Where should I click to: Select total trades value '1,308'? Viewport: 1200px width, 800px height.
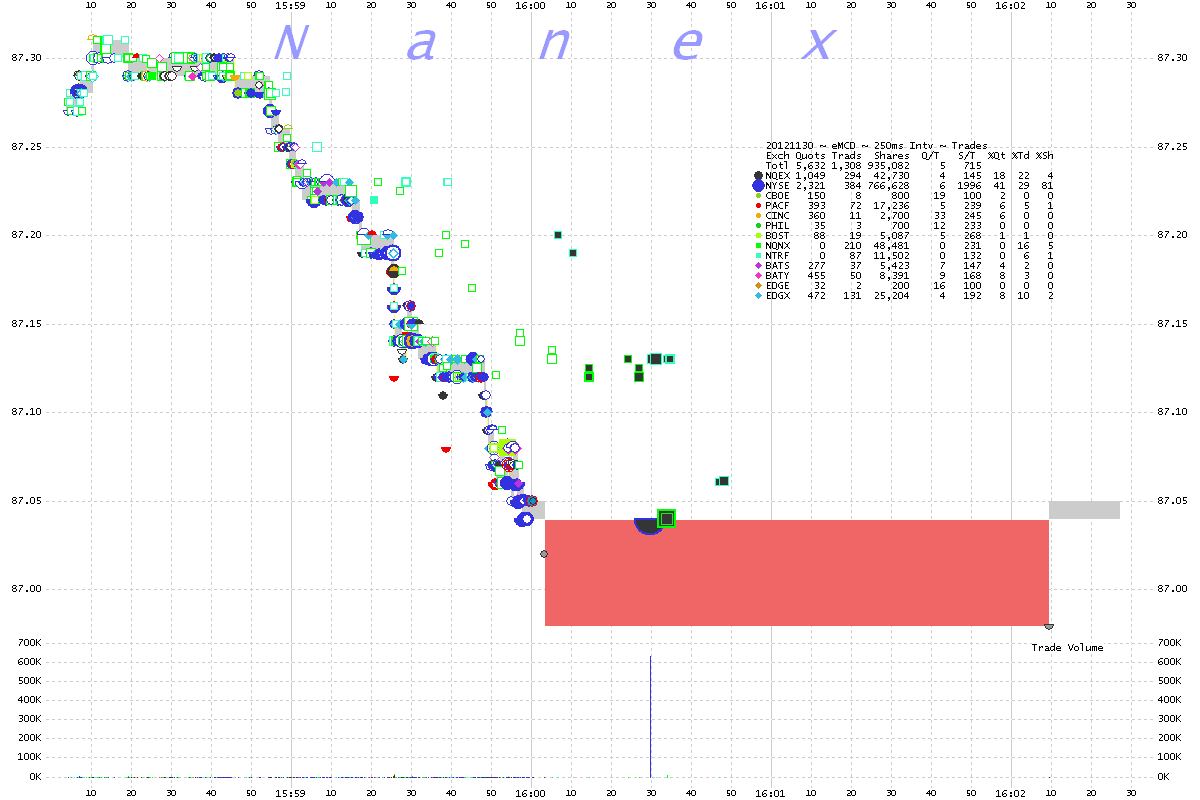click(846, 166)
